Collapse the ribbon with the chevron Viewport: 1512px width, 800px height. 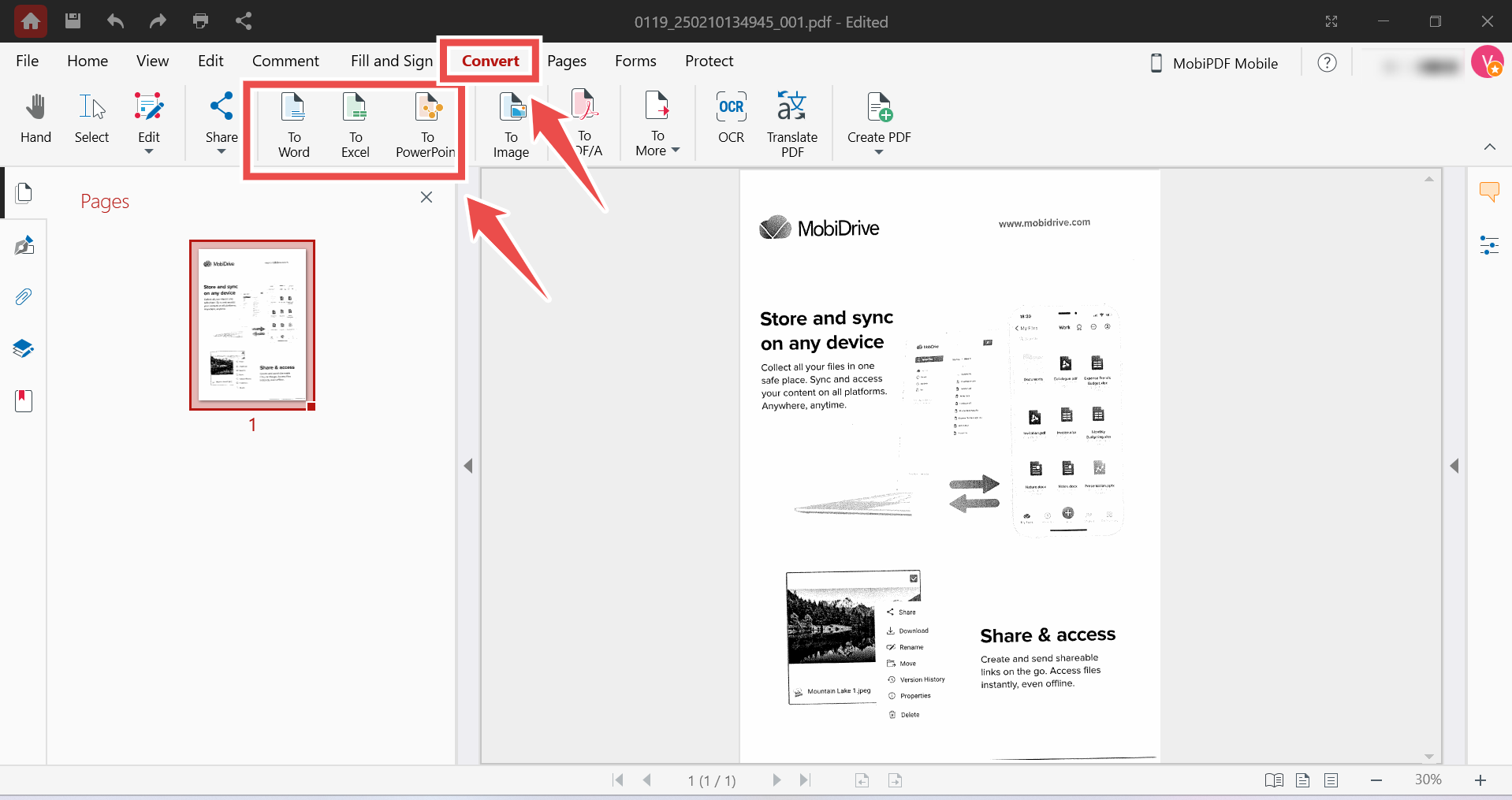pos(1489,147)
